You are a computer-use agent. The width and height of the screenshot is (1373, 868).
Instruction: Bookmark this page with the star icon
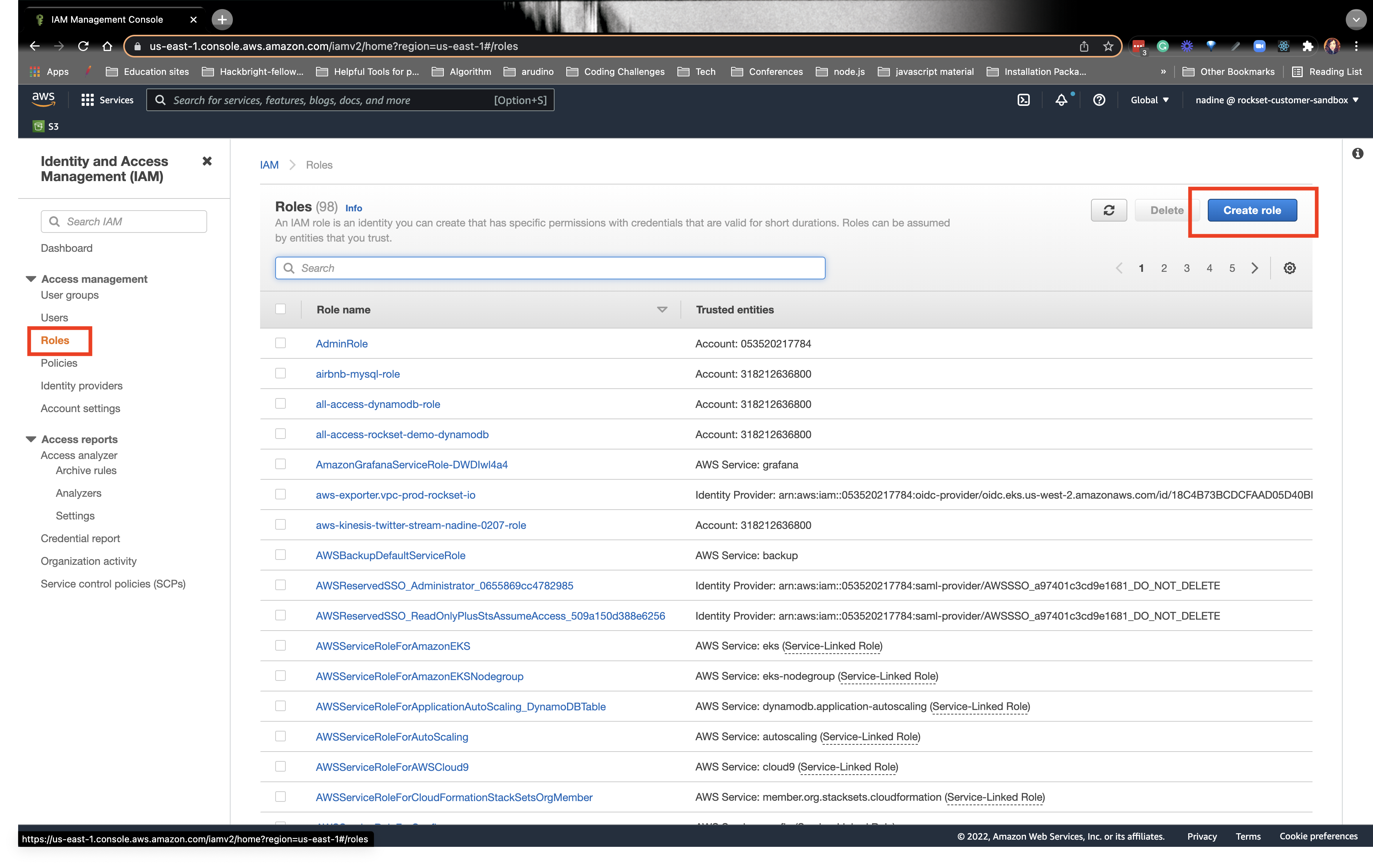point(1108,46)
